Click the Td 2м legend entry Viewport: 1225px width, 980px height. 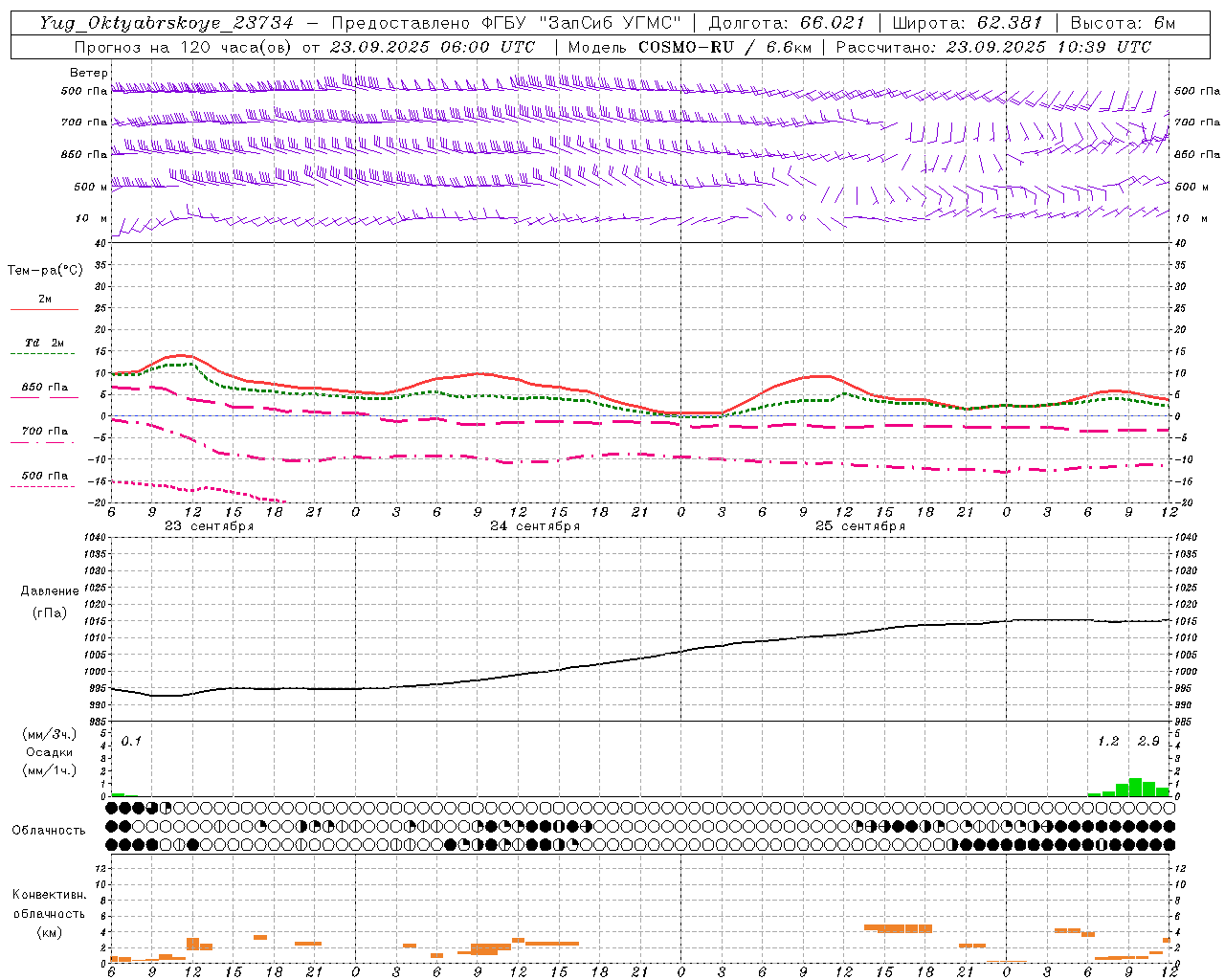(x=45, y=343)
